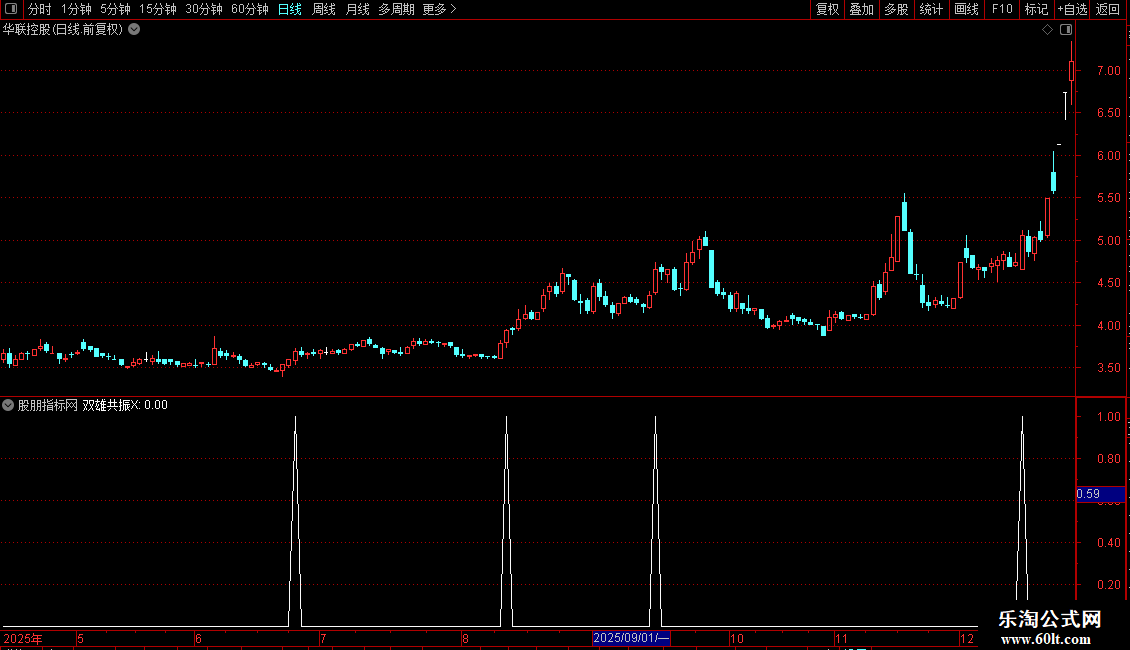Switch to 月线 monthly chart
Viewport: 1130px width, 650px height.
[357, 9]
